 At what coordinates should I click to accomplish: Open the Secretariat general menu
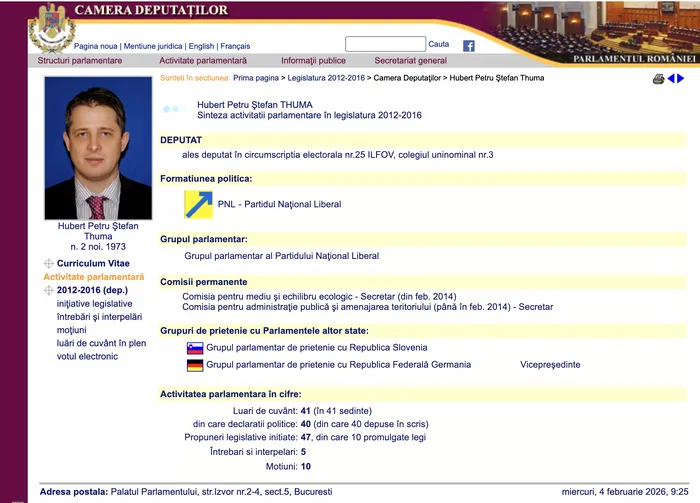[410, 61]
